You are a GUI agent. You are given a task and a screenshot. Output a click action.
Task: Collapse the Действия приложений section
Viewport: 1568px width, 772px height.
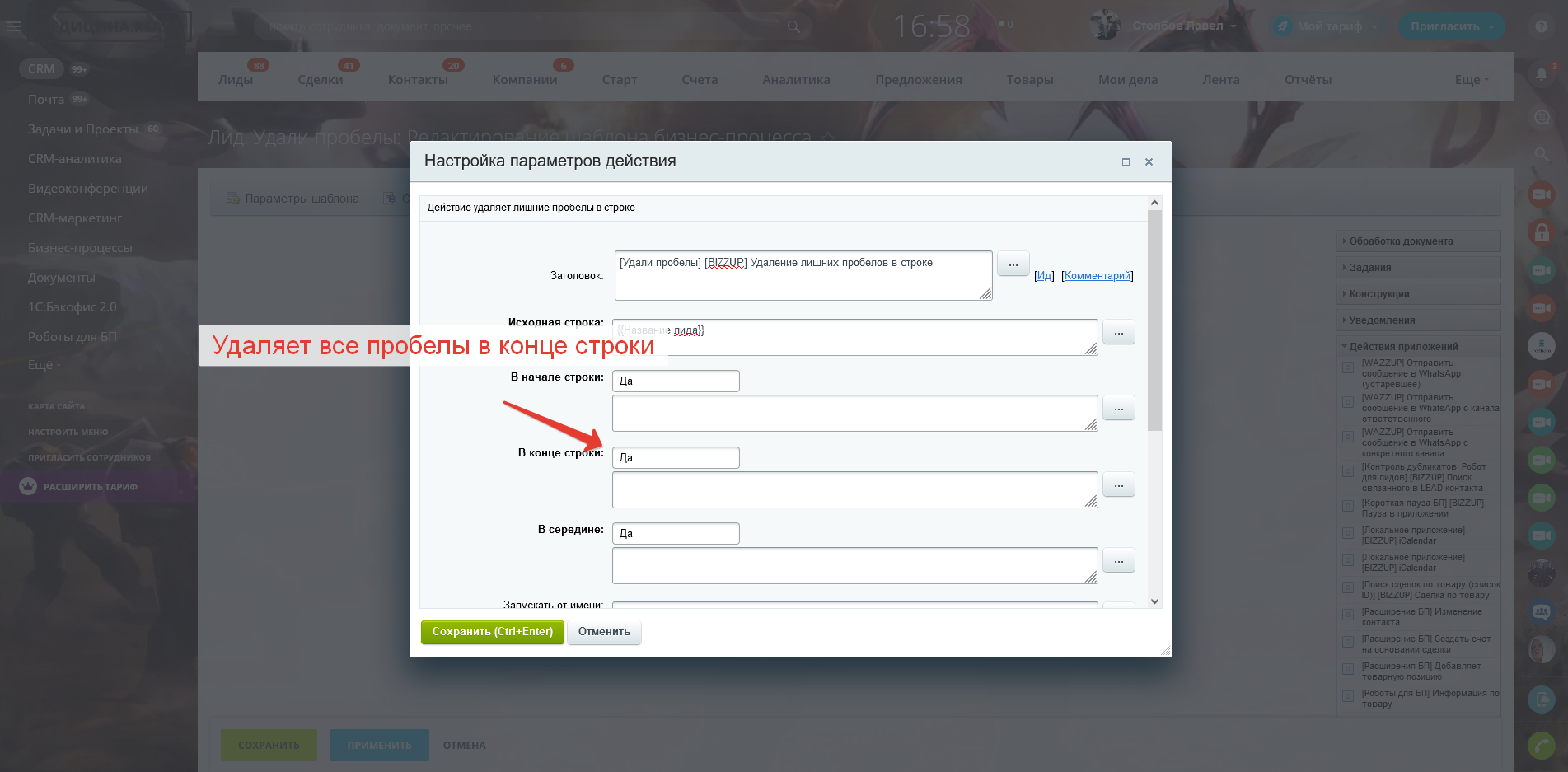1418,347
